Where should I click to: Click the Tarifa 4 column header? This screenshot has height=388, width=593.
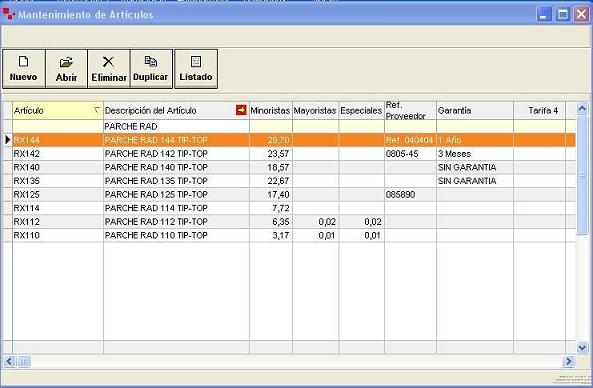pos(539,110)
